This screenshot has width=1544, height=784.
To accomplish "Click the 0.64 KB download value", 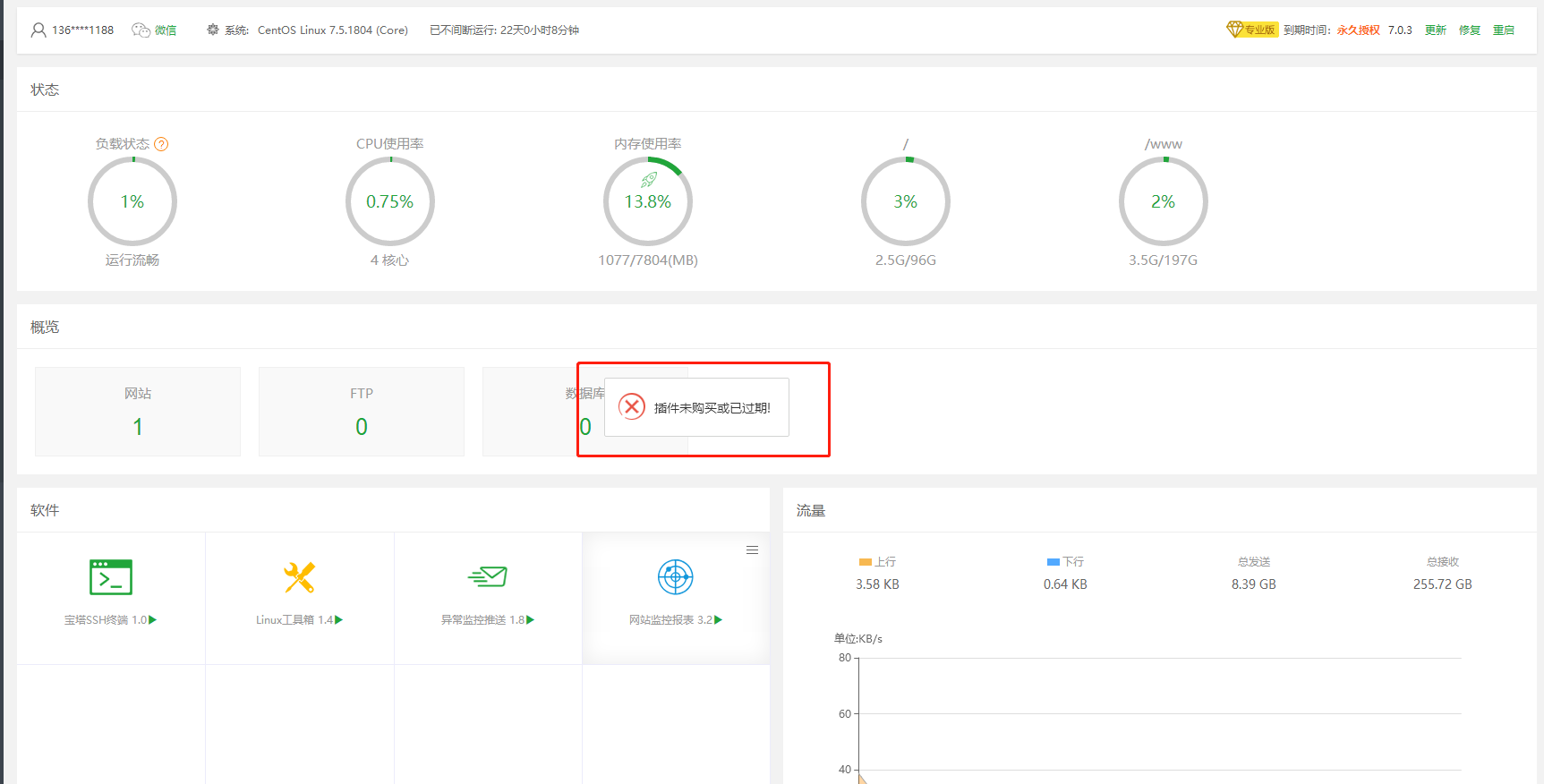I will [1065, 584].
